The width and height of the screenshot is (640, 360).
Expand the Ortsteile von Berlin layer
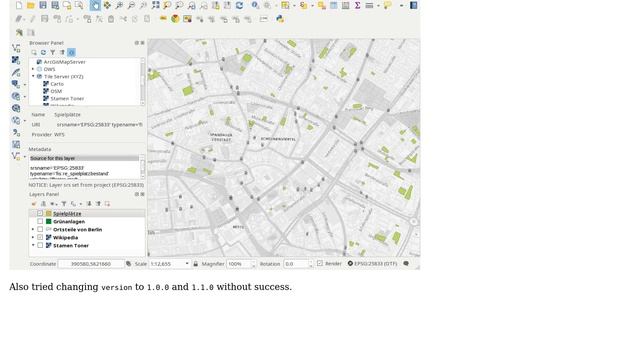tap(33, 229)
